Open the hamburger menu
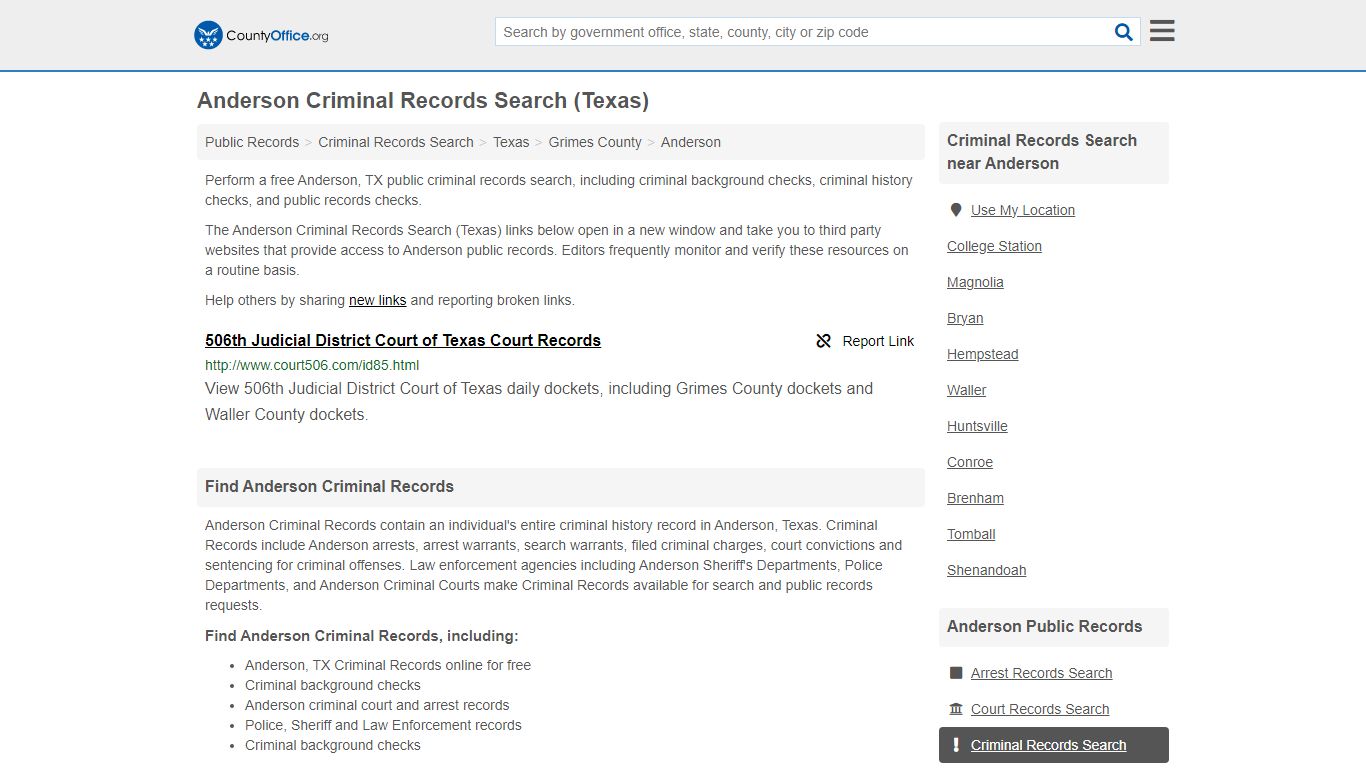1366x768 pixels. point(1162,31)
